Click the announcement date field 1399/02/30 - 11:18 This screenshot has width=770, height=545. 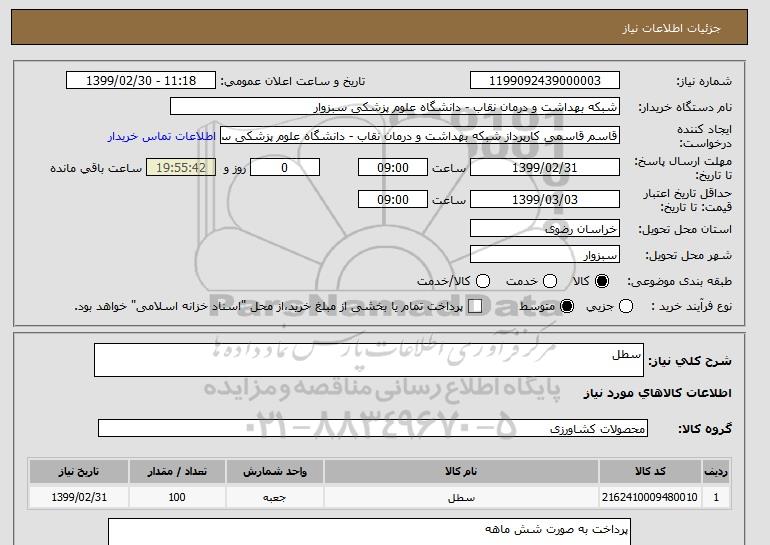(x=141, y=81)
